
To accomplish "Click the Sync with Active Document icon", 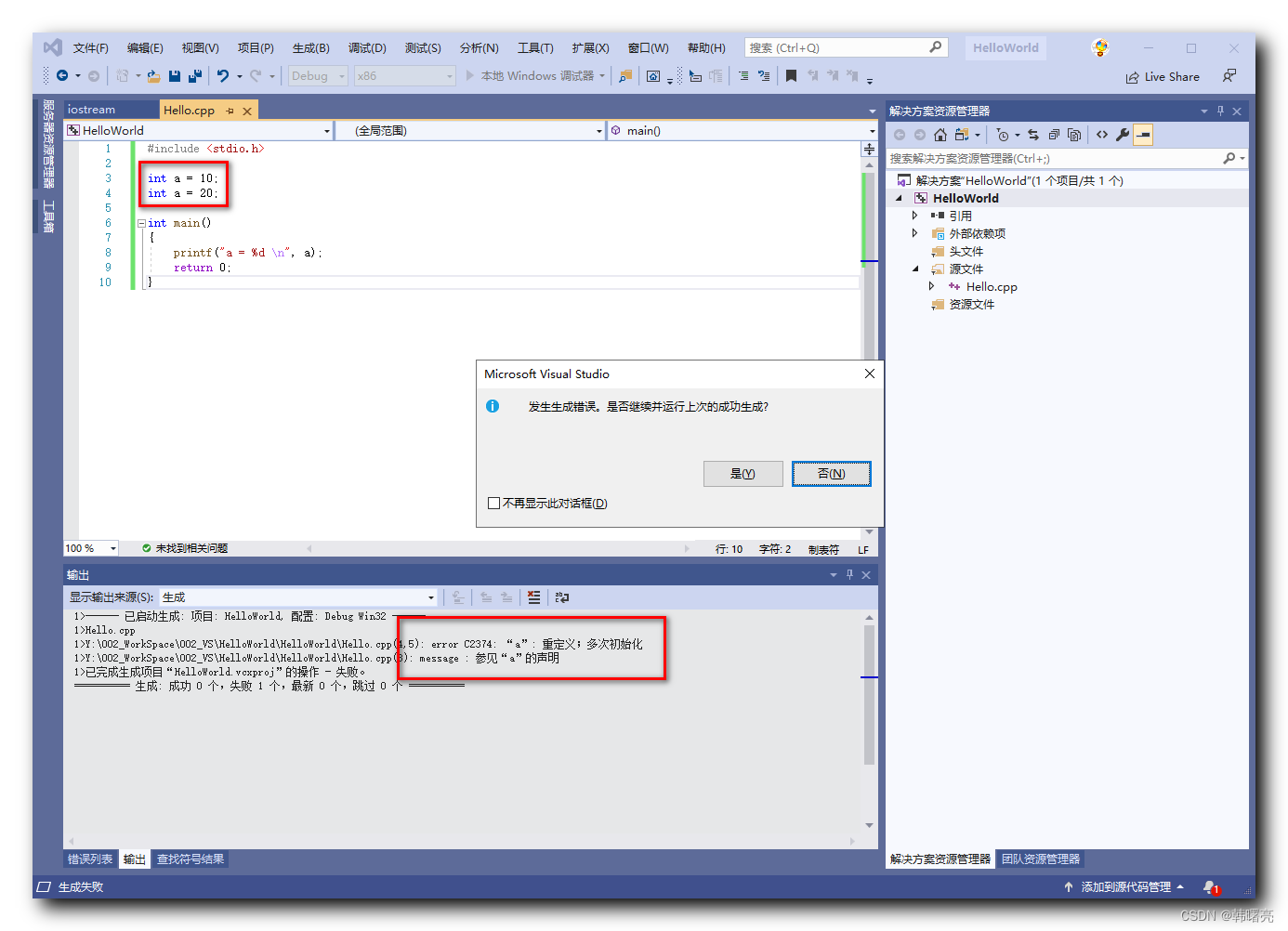I will pos(1033,135).
